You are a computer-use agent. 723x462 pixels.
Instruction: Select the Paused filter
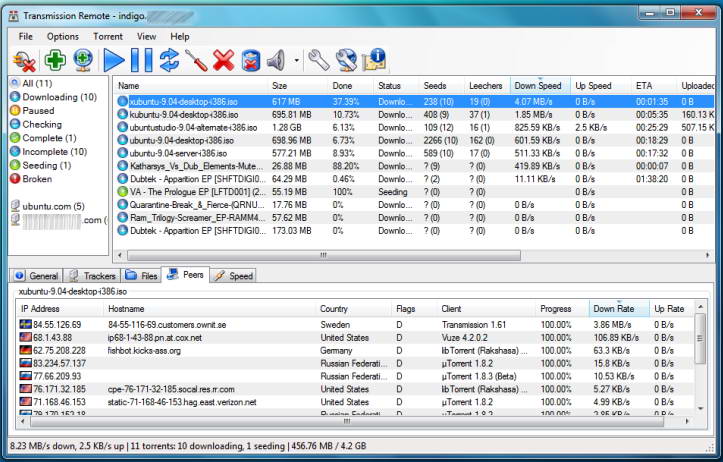pyautogui.click(x=32, y=111)
